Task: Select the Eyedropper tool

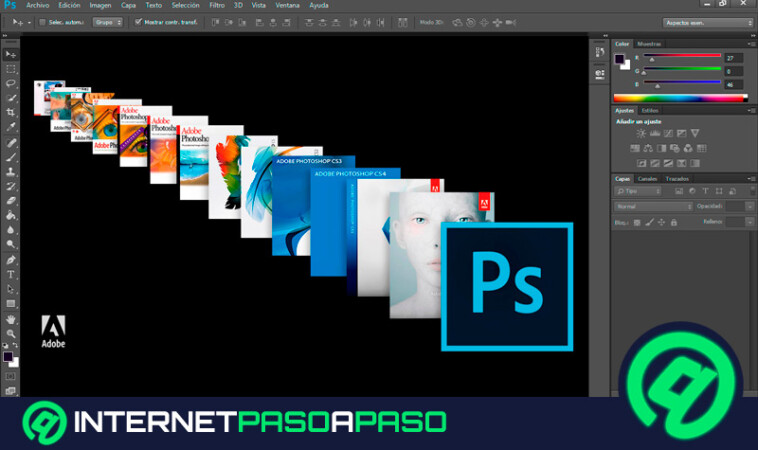Action: 11,128
